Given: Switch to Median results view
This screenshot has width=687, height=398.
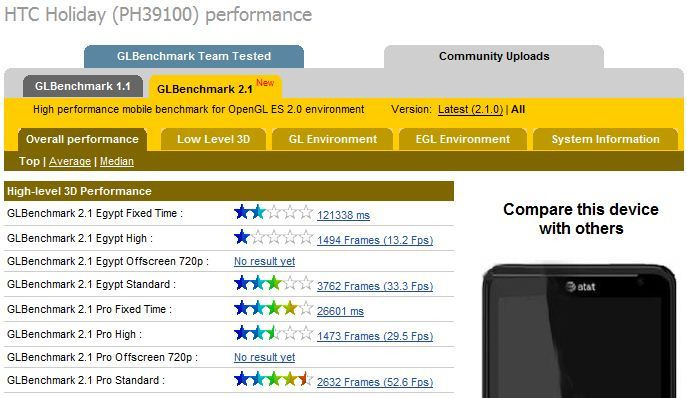Looking at the screenshot, I should click(117, 161).
